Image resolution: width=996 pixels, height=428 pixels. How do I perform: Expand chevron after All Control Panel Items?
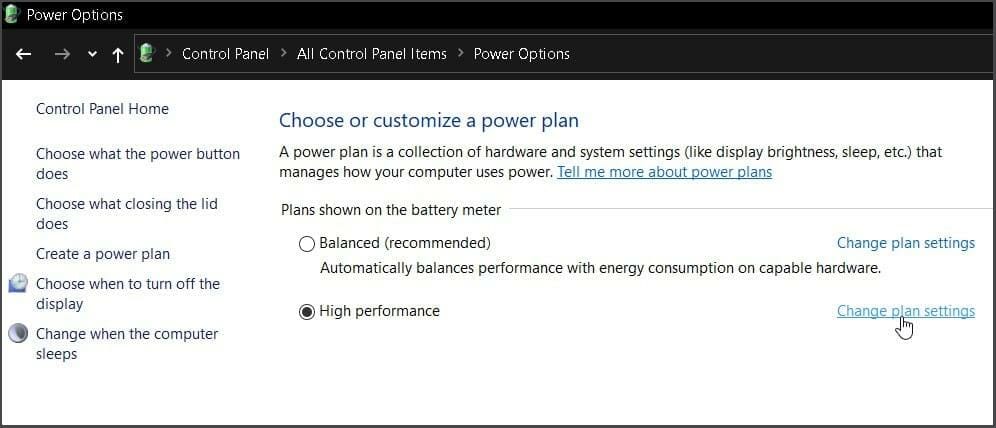pos(460,54)
